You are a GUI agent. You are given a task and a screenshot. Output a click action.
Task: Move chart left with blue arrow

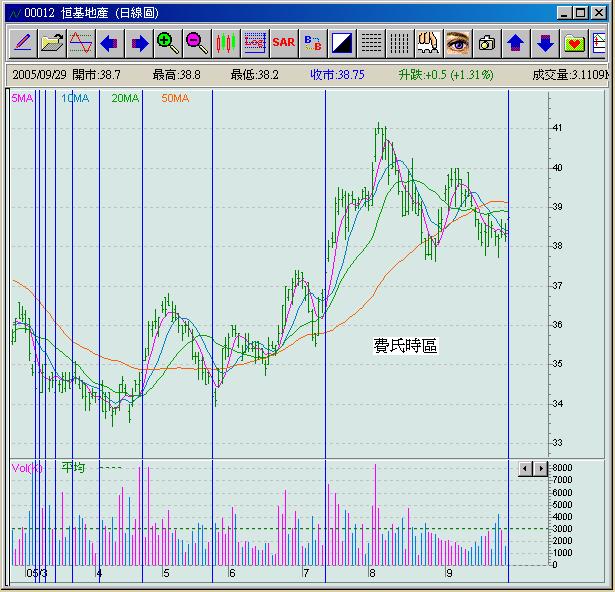tap(110, 43)
